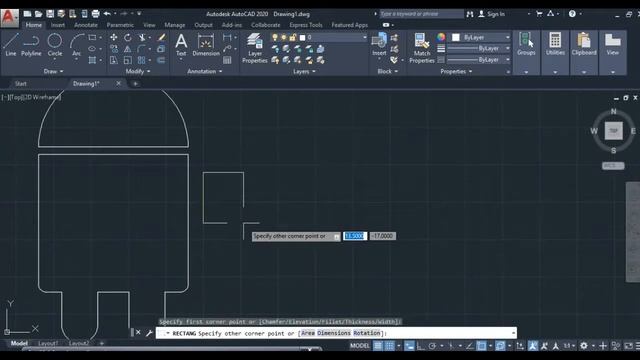Click the new drawing tab plus button
The height and width of the screenshot is (360, 640).
click(x=135, y=84)
